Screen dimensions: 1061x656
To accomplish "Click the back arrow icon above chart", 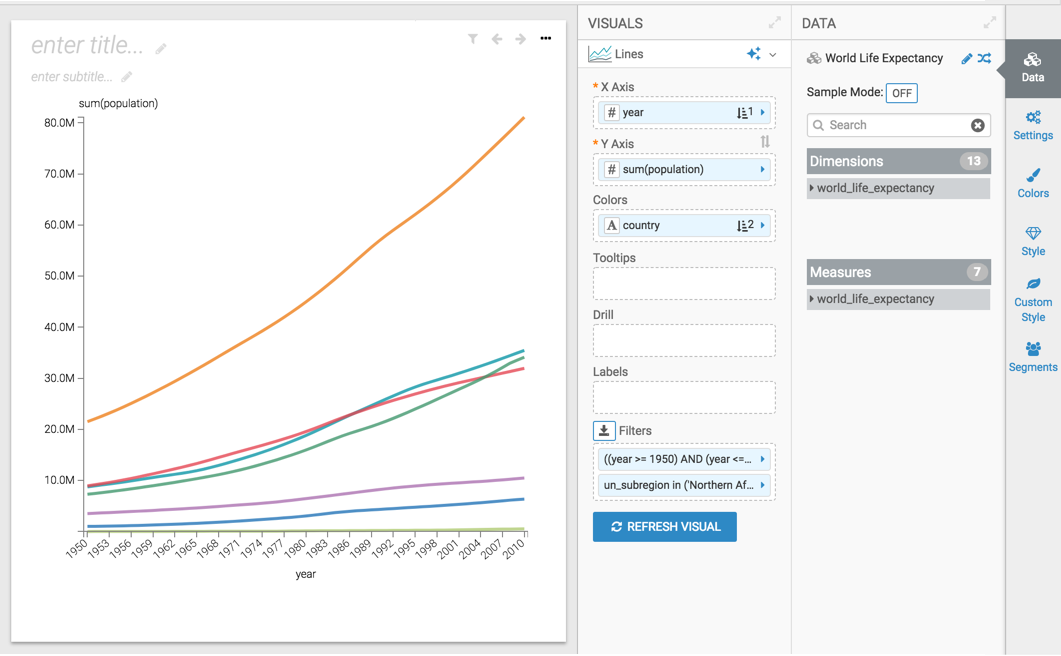I will [x=497, y=39].
